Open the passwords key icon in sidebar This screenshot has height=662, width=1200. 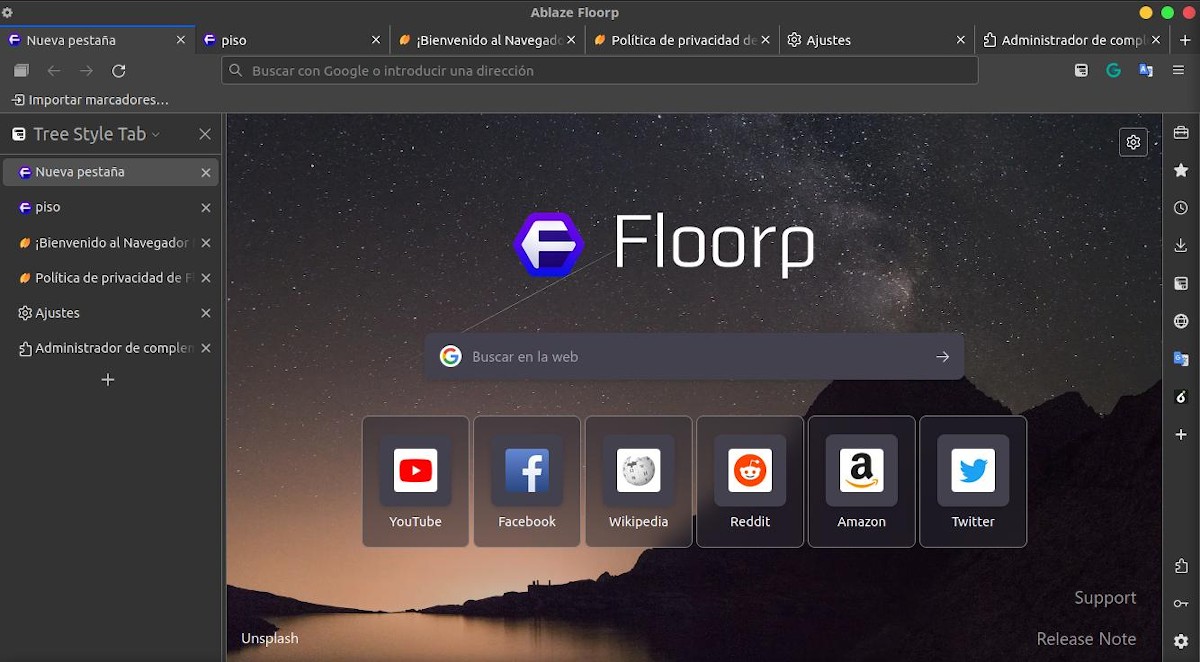1181,603
